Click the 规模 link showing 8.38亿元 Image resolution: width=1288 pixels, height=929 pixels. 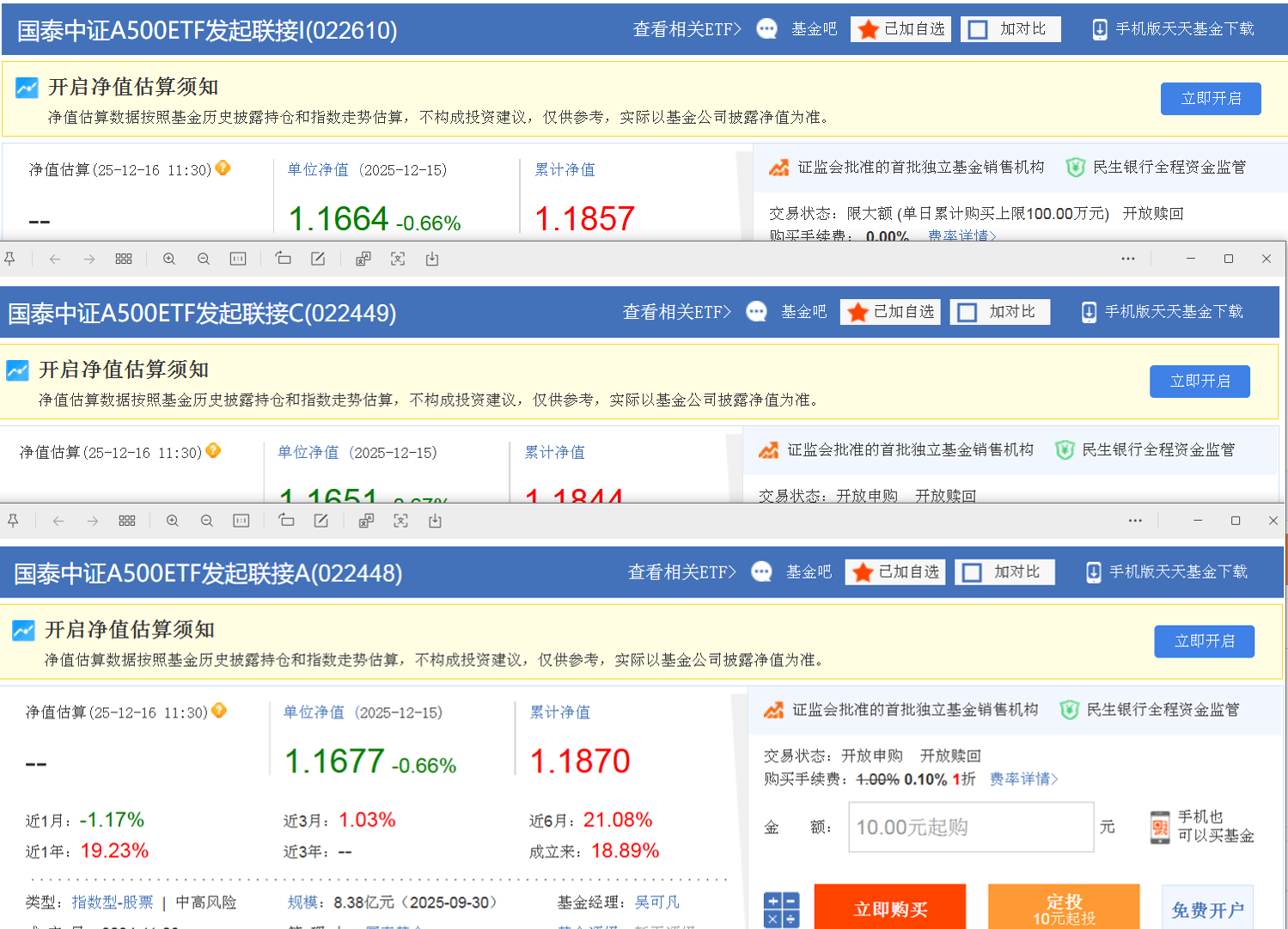(x=302, y=902)
